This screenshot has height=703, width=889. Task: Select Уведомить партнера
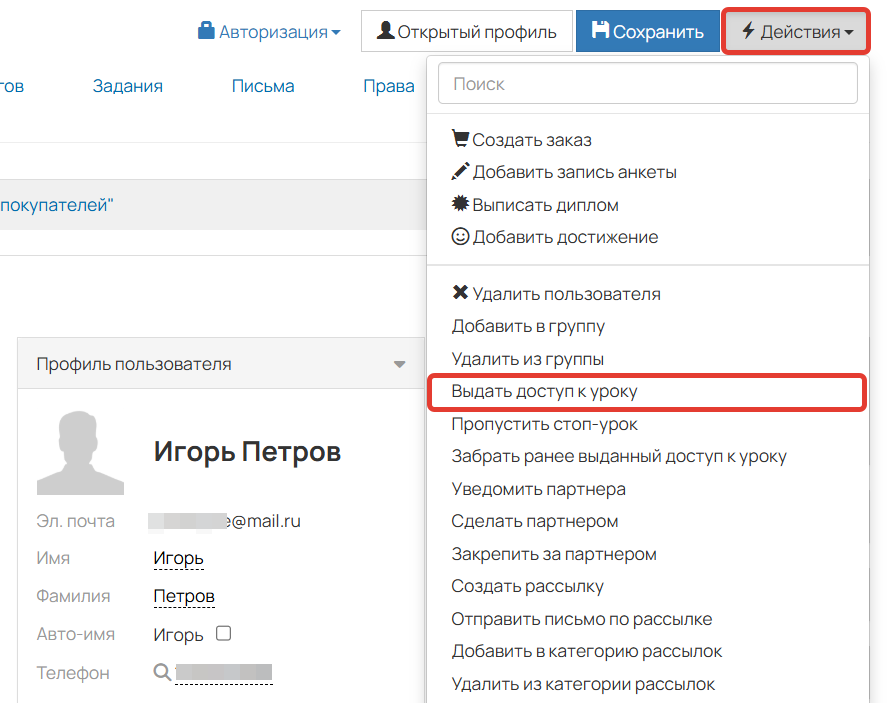coord(539,489)
